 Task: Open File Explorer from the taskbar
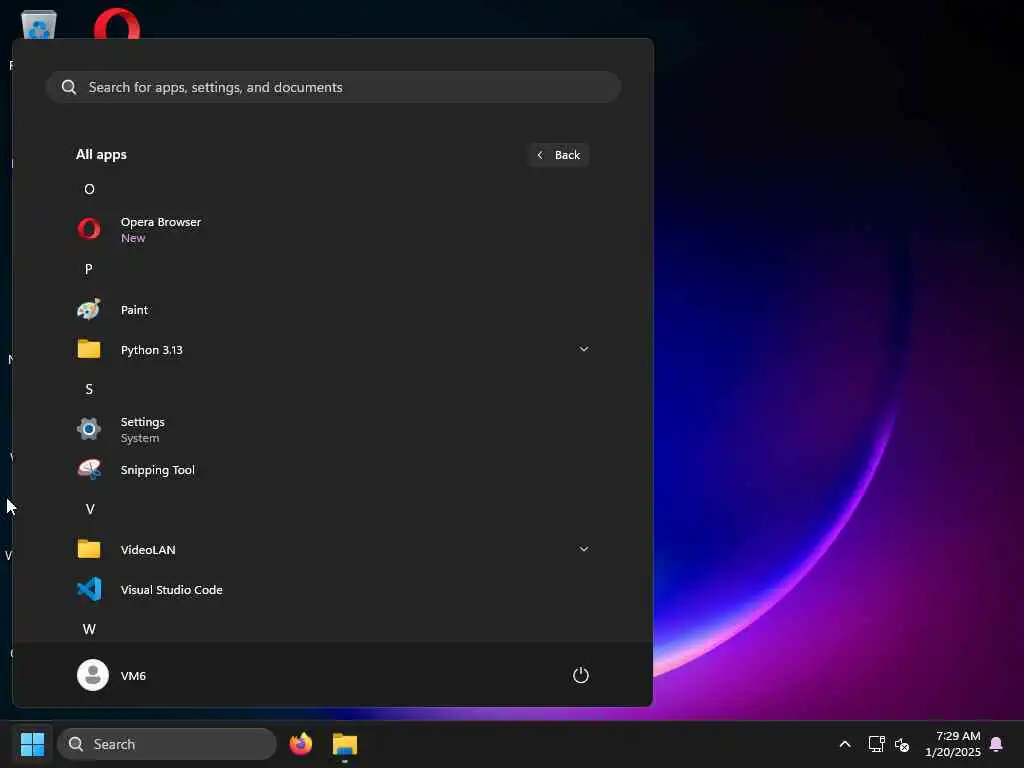[x=345, y=744]
